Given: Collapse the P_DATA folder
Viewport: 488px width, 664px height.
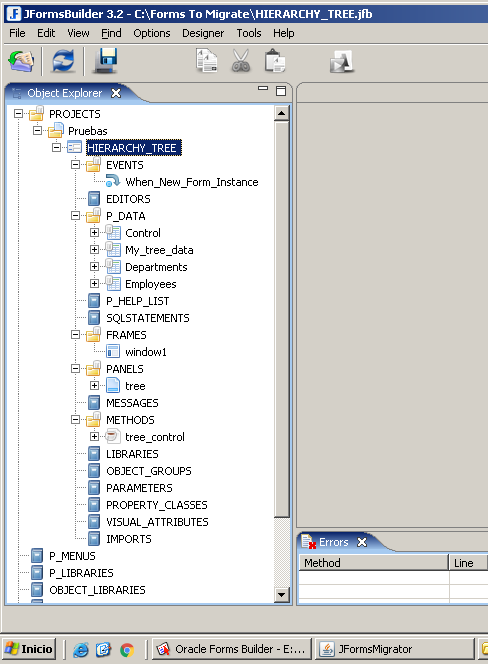Looking at the screenshot, I should (75, 216).
